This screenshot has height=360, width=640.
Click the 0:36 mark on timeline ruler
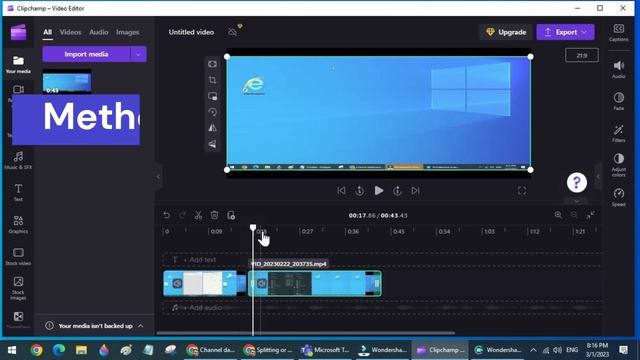(352, 231)
